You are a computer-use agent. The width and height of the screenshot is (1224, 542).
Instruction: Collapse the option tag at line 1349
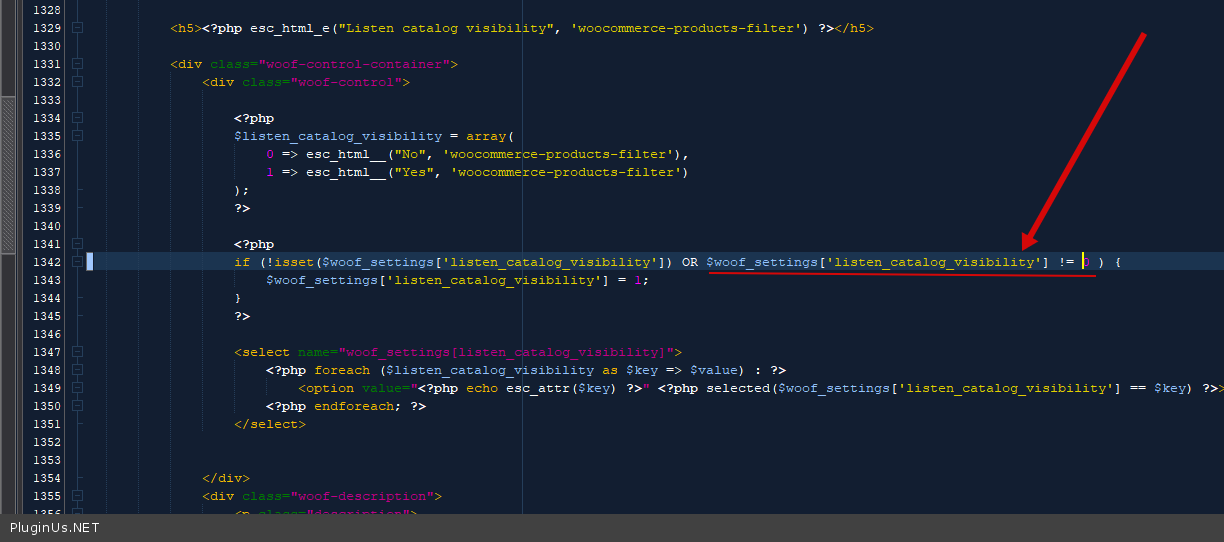77,388
